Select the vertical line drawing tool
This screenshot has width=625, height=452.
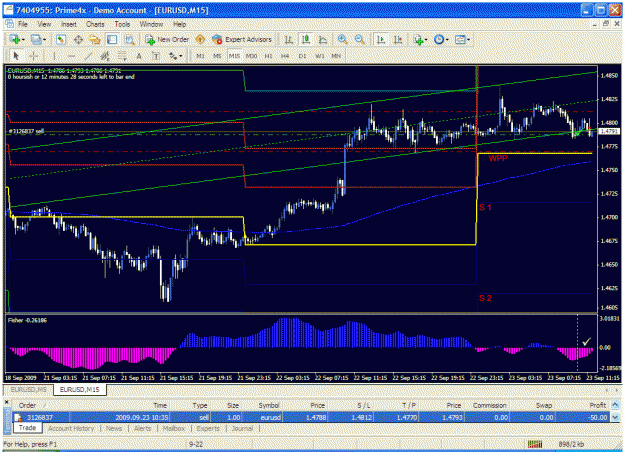pos(54,56)
